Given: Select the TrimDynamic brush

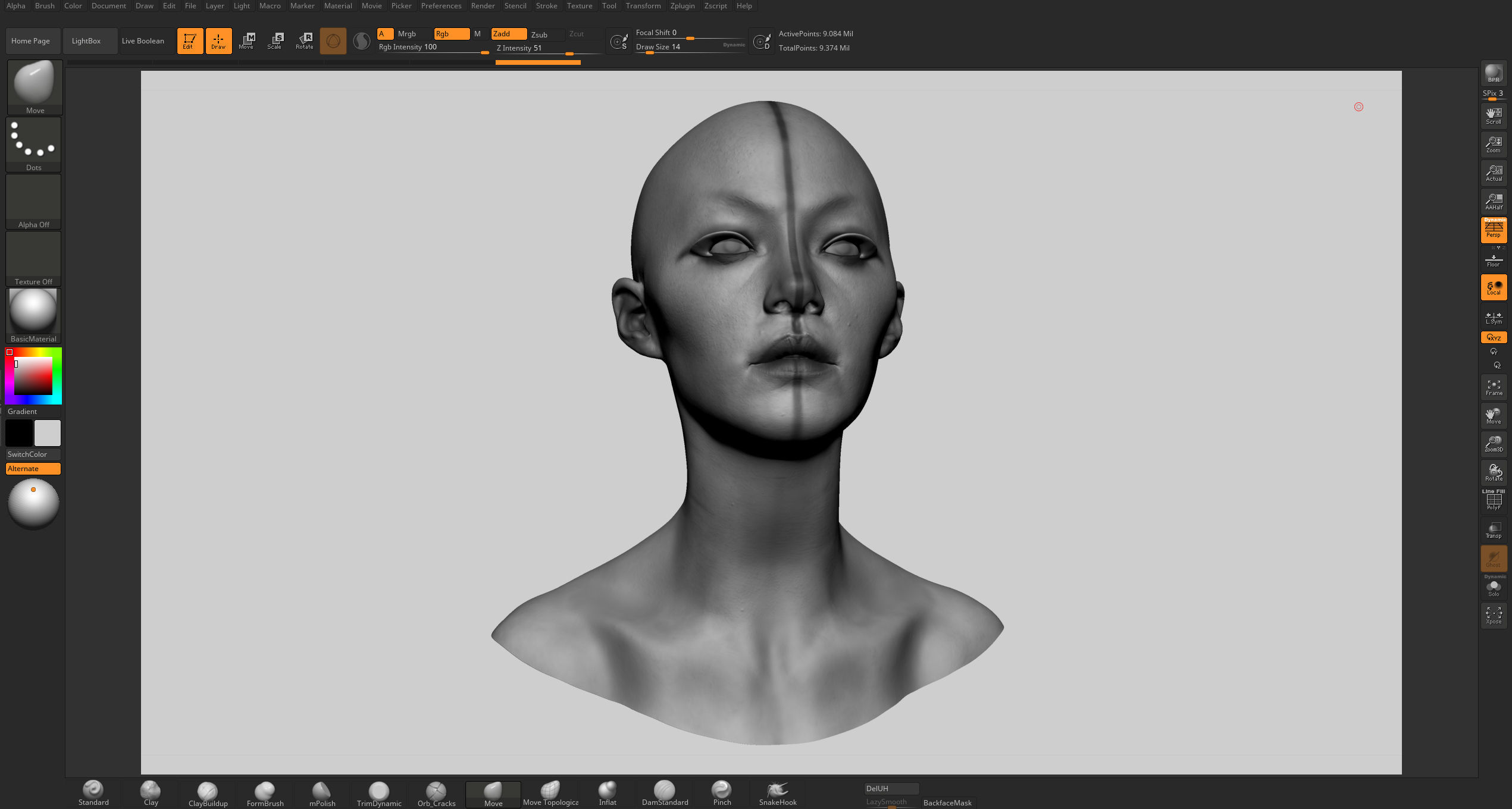Looking at the screenshot, I should pyautogui.click(x=379, y=794).
